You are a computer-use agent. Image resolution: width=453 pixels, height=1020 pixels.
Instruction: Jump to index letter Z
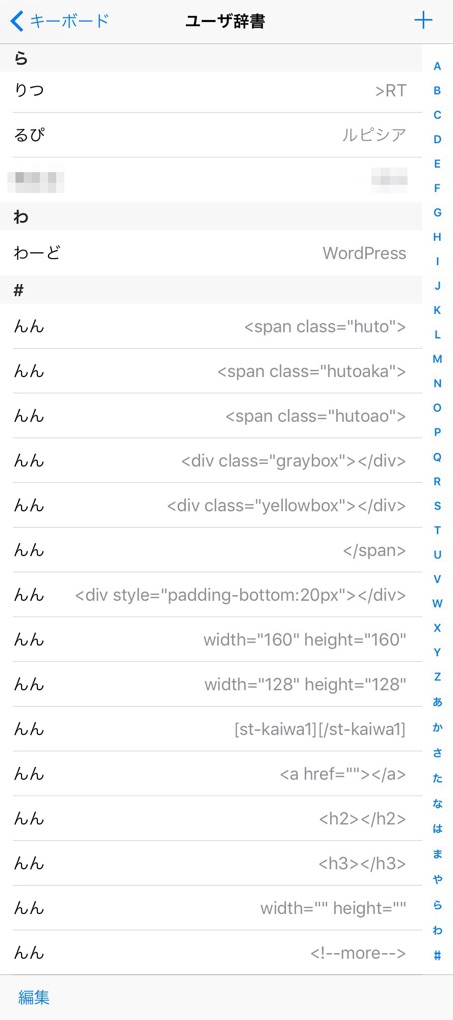coord(437,677)
